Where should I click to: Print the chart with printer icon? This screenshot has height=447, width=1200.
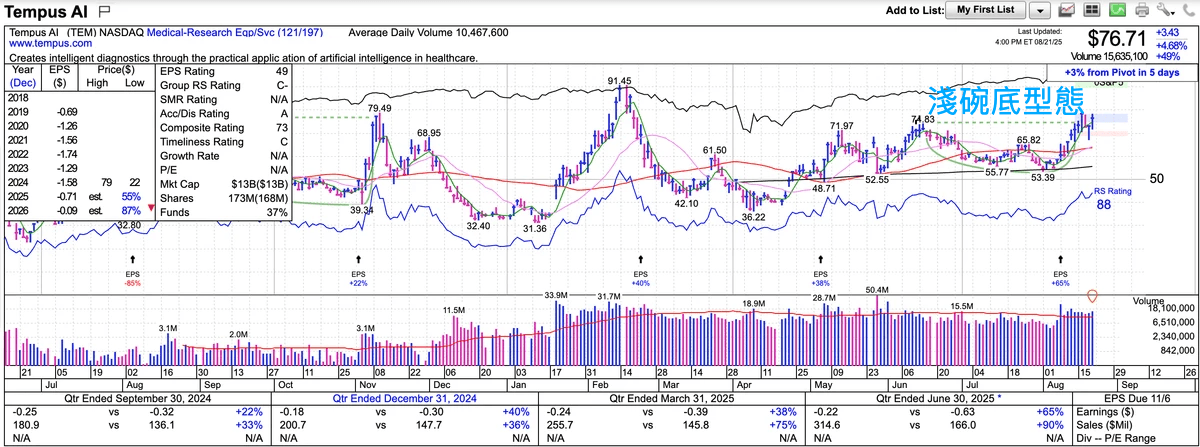[x=1142, y=10]
